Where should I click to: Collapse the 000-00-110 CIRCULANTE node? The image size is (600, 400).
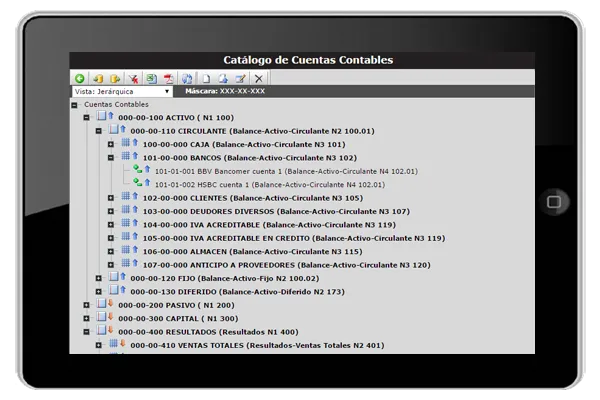click(99, 131)
